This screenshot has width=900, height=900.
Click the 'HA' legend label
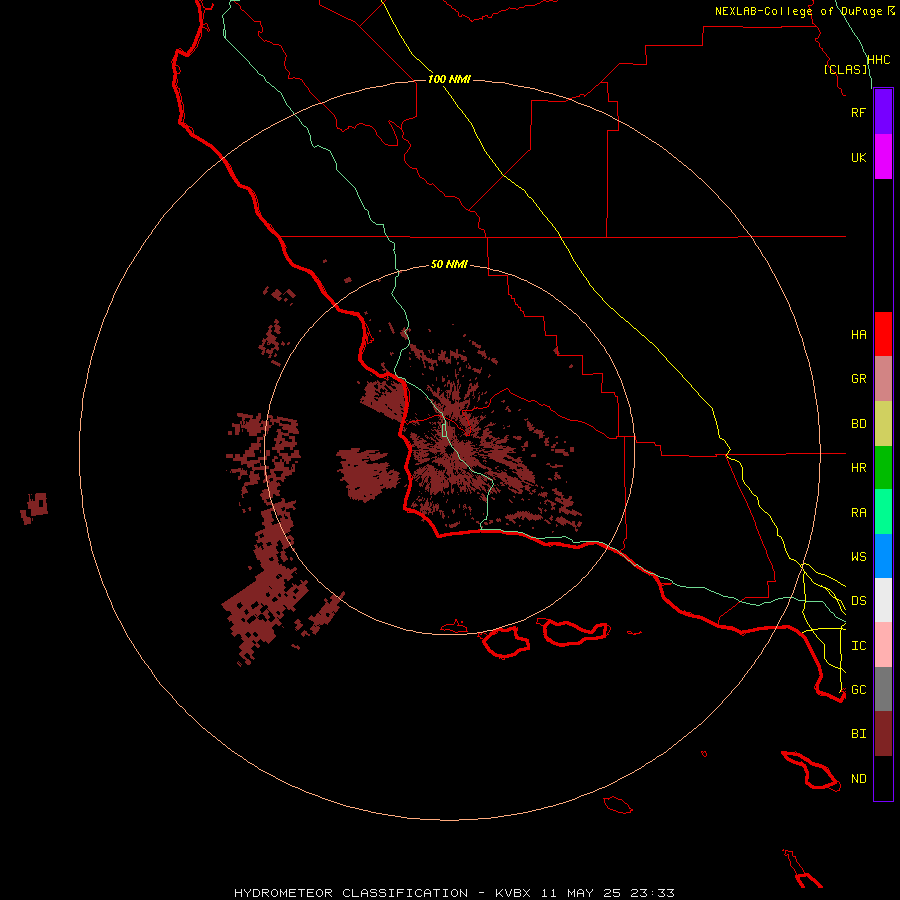coord(859,335)
